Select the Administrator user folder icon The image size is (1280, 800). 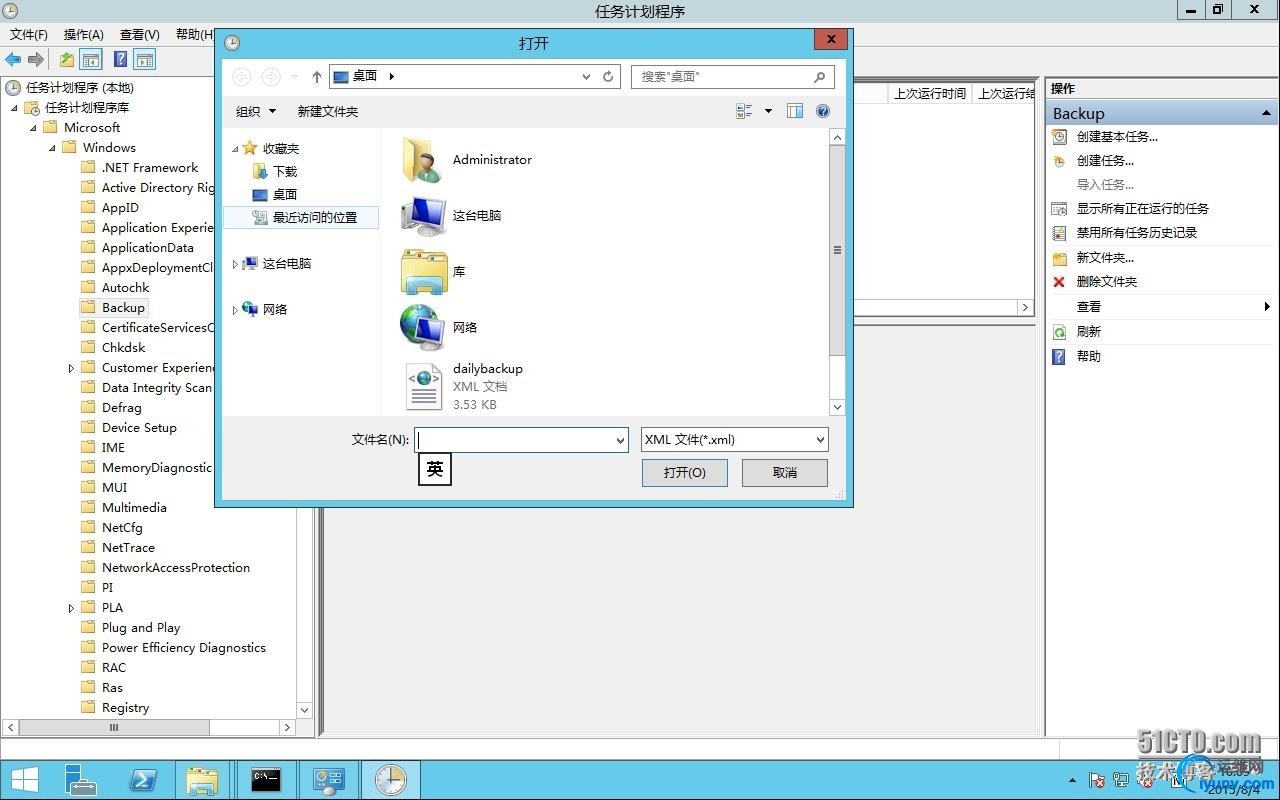point(423,160)
